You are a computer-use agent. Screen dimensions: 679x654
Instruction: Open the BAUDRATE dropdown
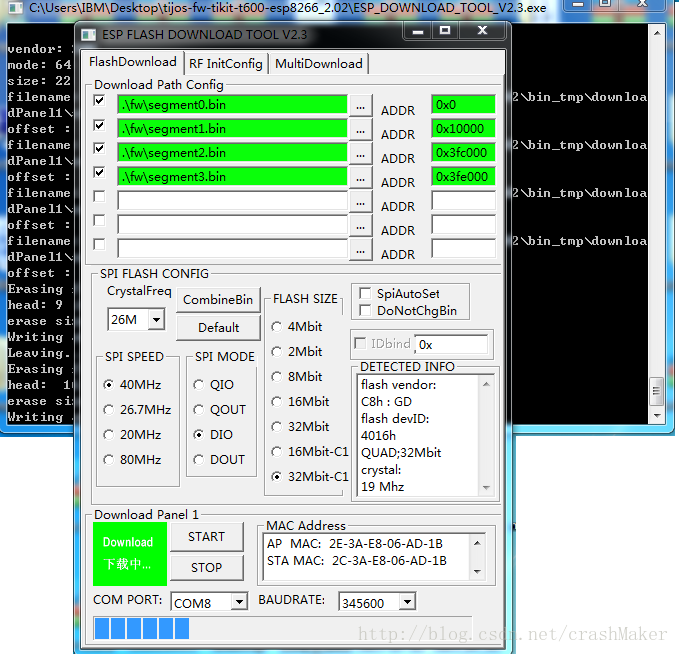coord(407,602)
